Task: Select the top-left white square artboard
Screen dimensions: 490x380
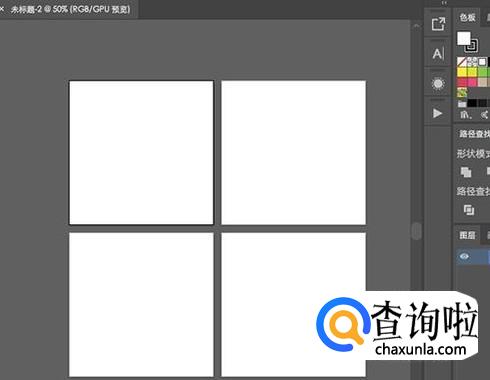Action: pyautogui.click(x=141, y=153)
